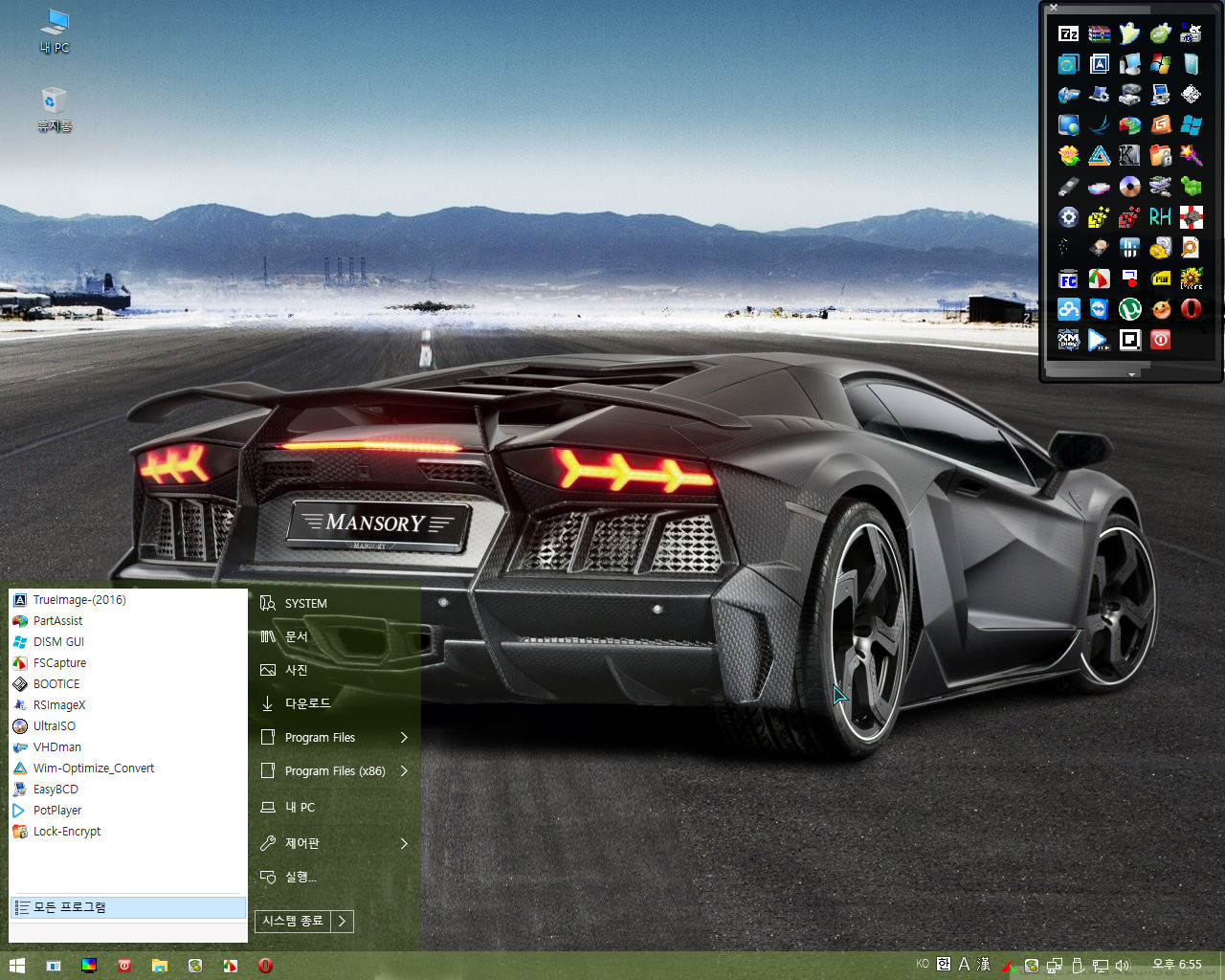
Task: Launch FSCapture red-green icon in dock
Action: (x=1100, y=278)
